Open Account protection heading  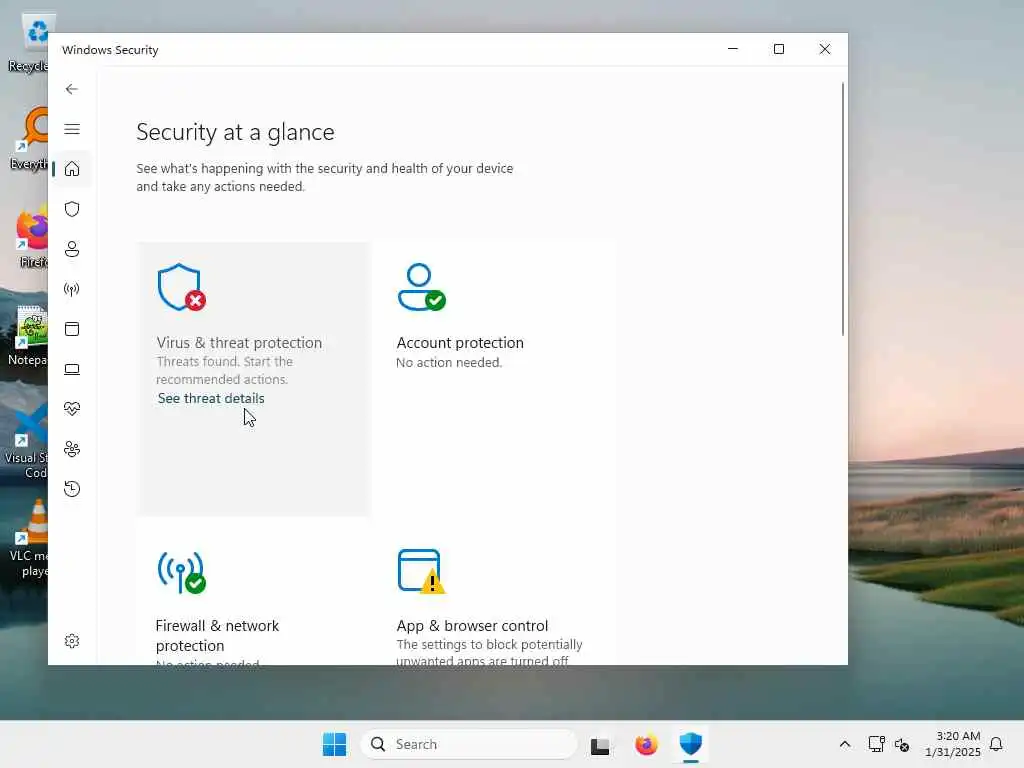460,343
